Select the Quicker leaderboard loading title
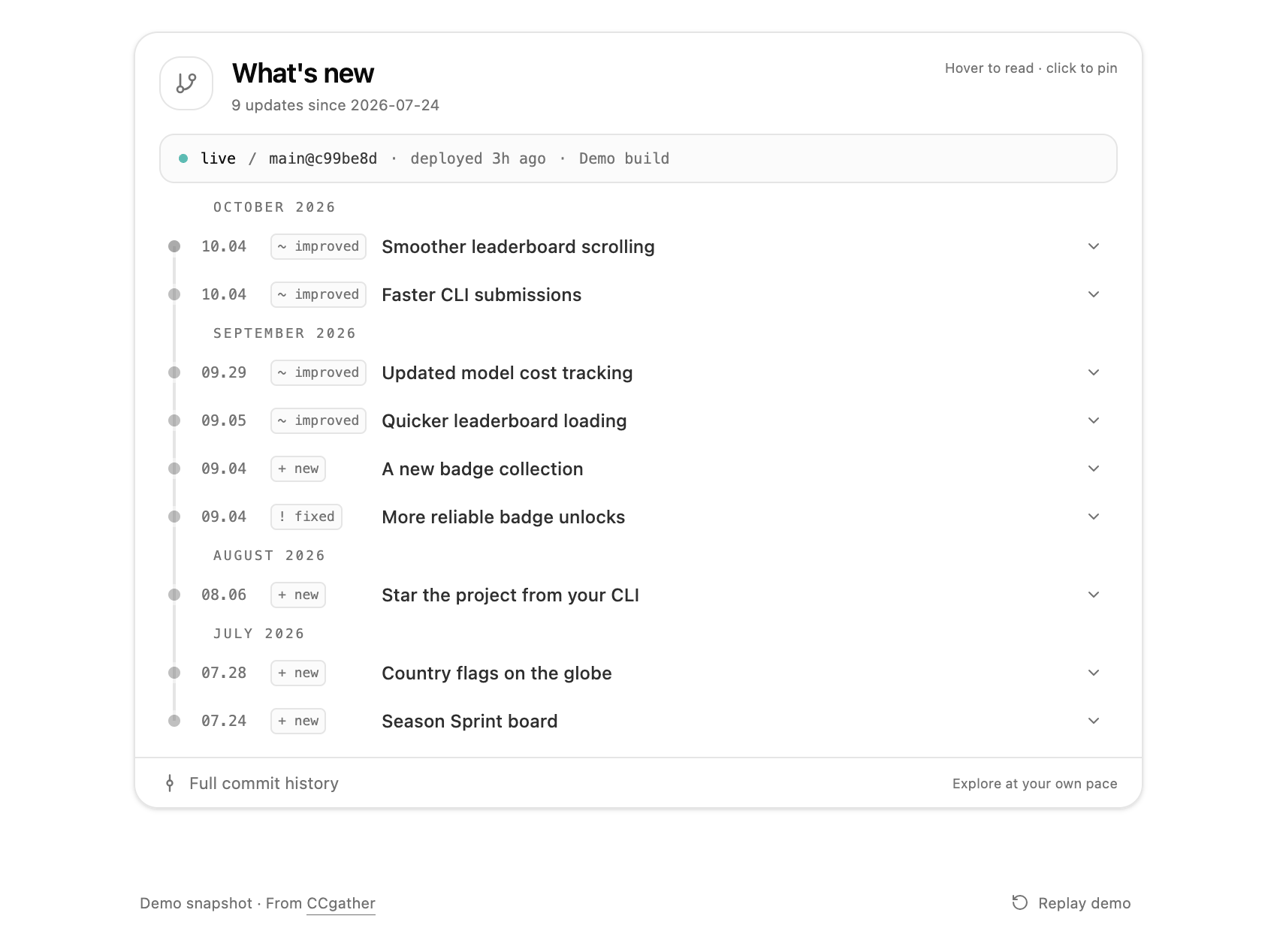1280x952 pixels. pos(504,420)
